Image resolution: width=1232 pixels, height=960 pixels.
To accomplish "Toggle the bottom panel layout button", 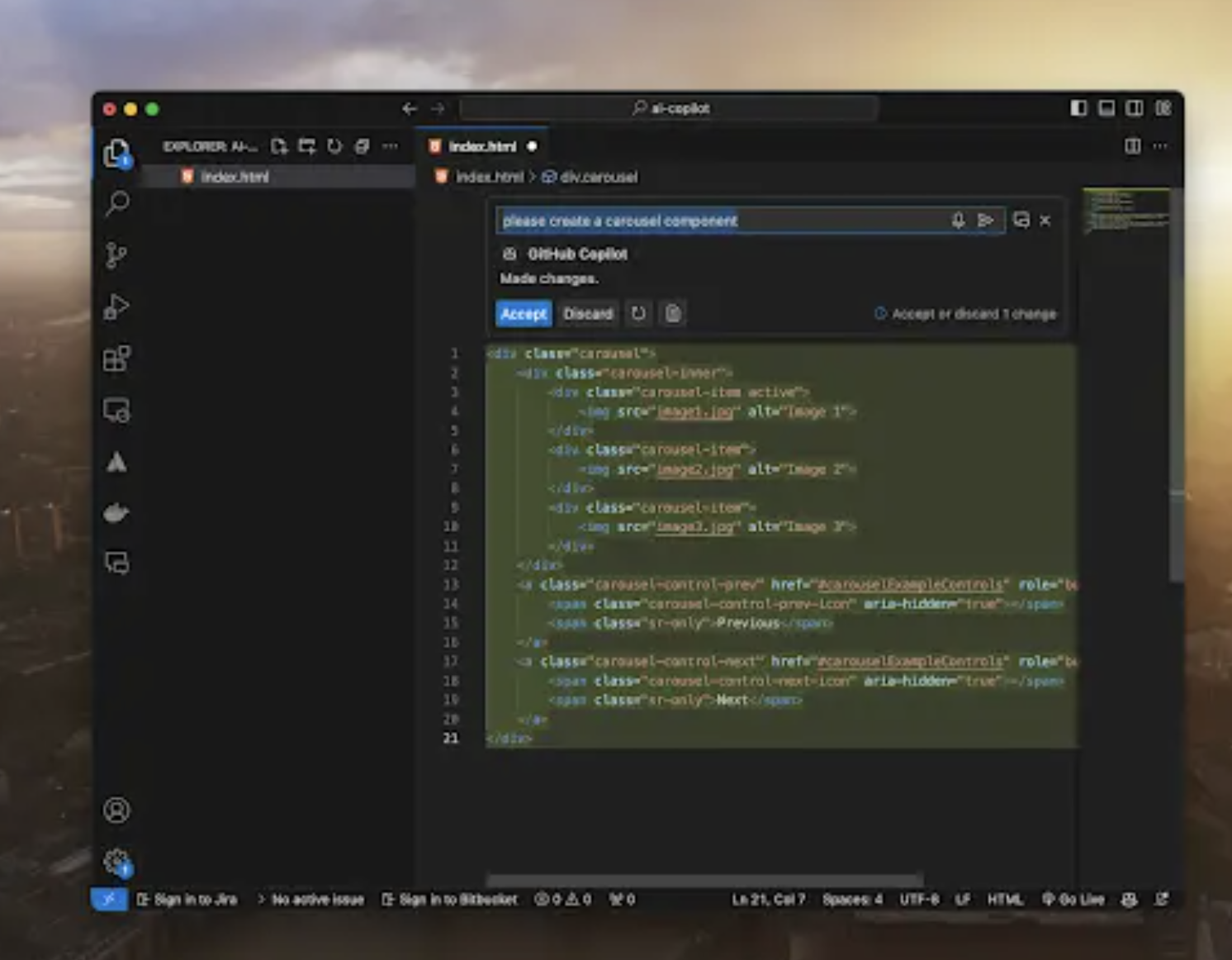I will point(1106,108).
